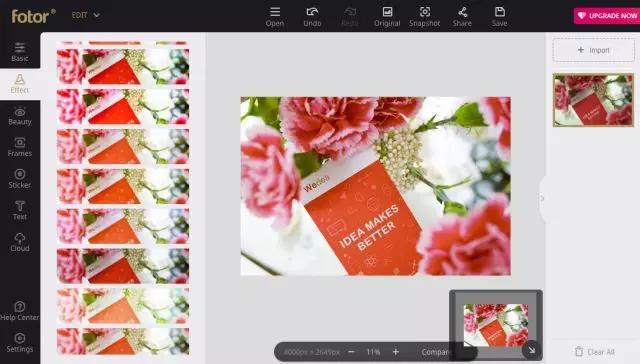Screen dimensions: 640x364
Task: Collapse the right side panel arrow
Action: tap(542, 198)
